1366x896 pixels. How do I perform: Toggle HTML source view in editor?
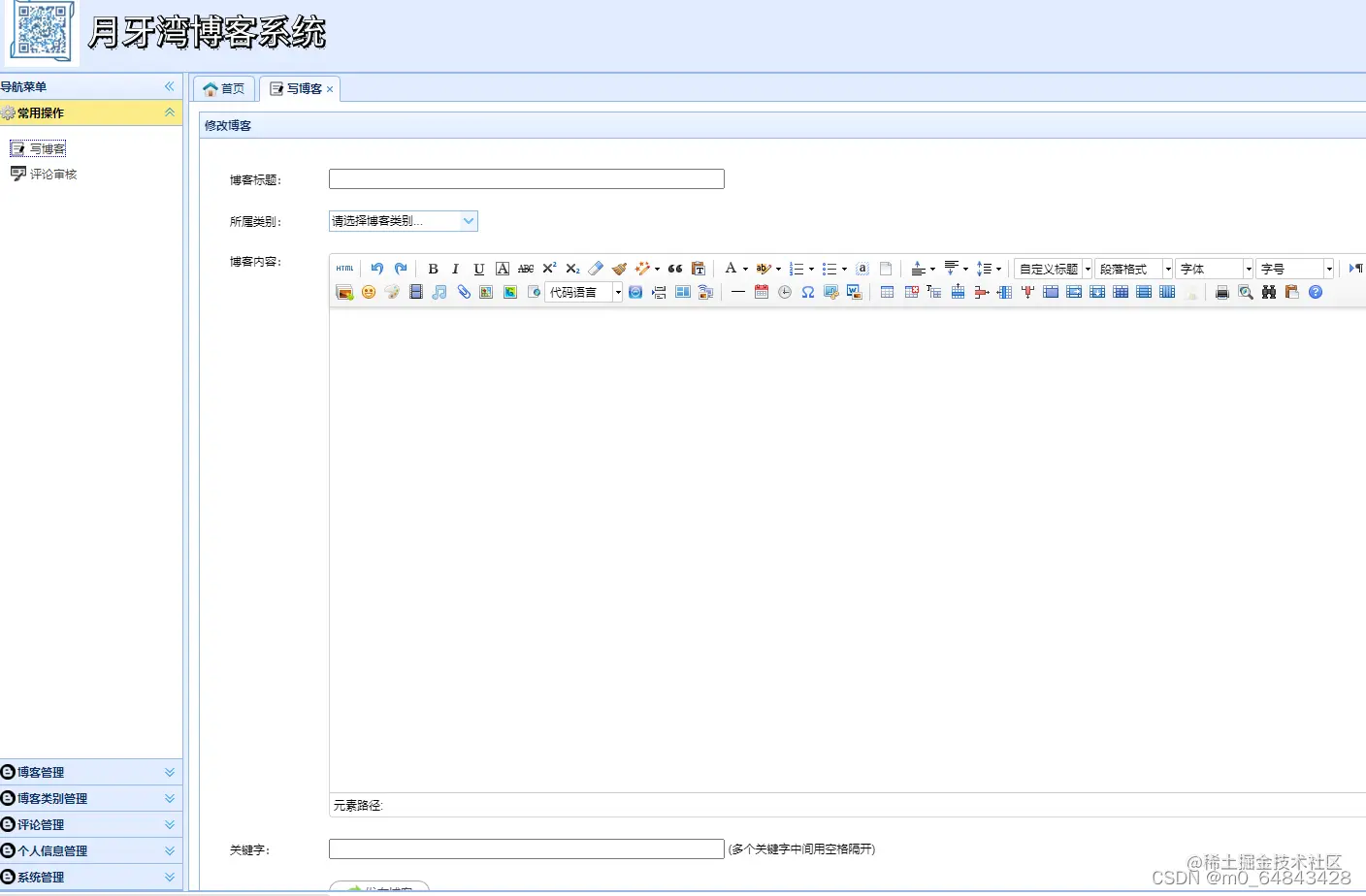(x=344, y=269)
